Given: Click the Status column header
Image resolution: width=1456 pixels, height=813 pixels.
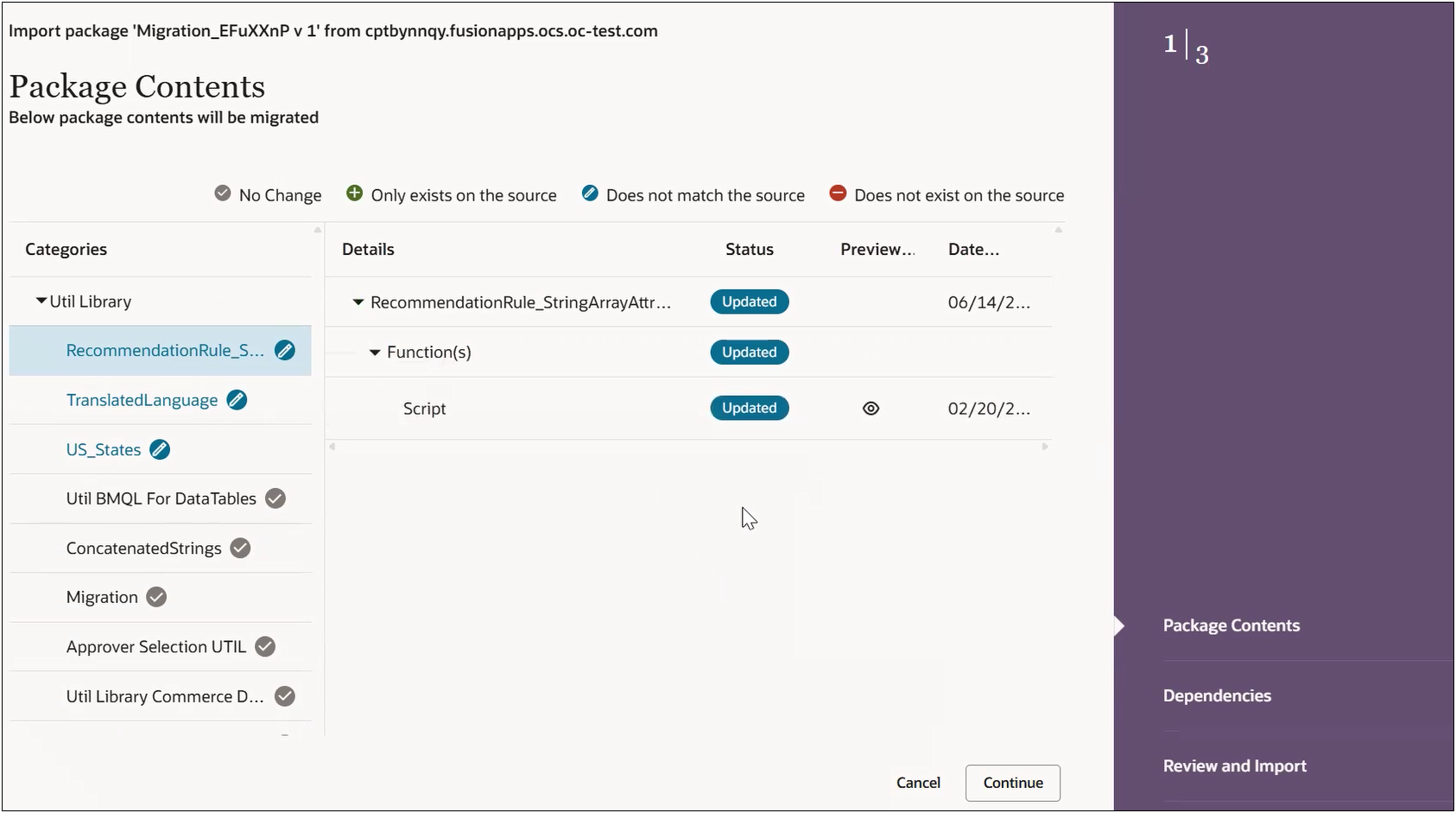Looking at the screenshot, I should pos(750,249).
